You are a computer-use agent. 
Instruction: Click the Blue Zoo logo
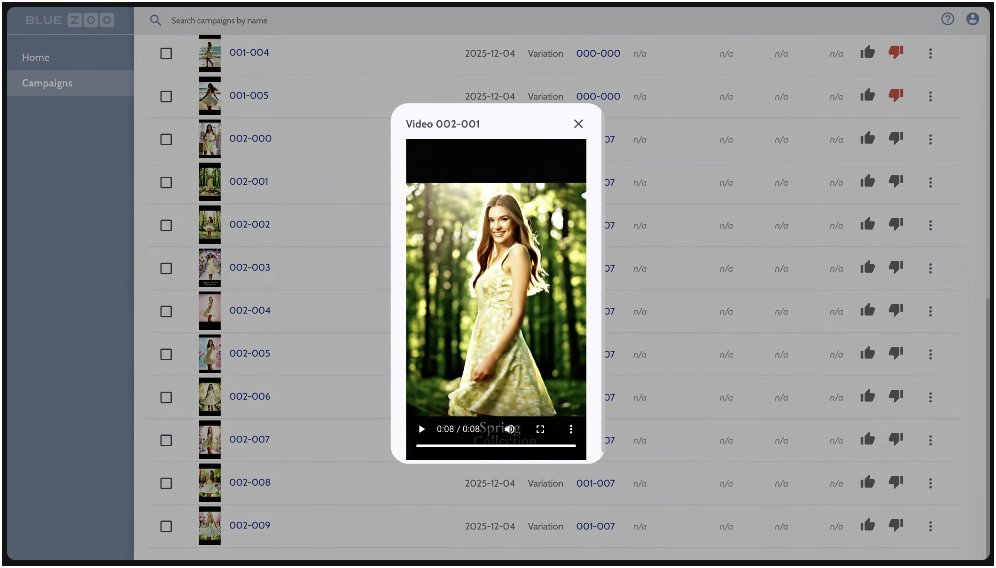tap(69, 20)
